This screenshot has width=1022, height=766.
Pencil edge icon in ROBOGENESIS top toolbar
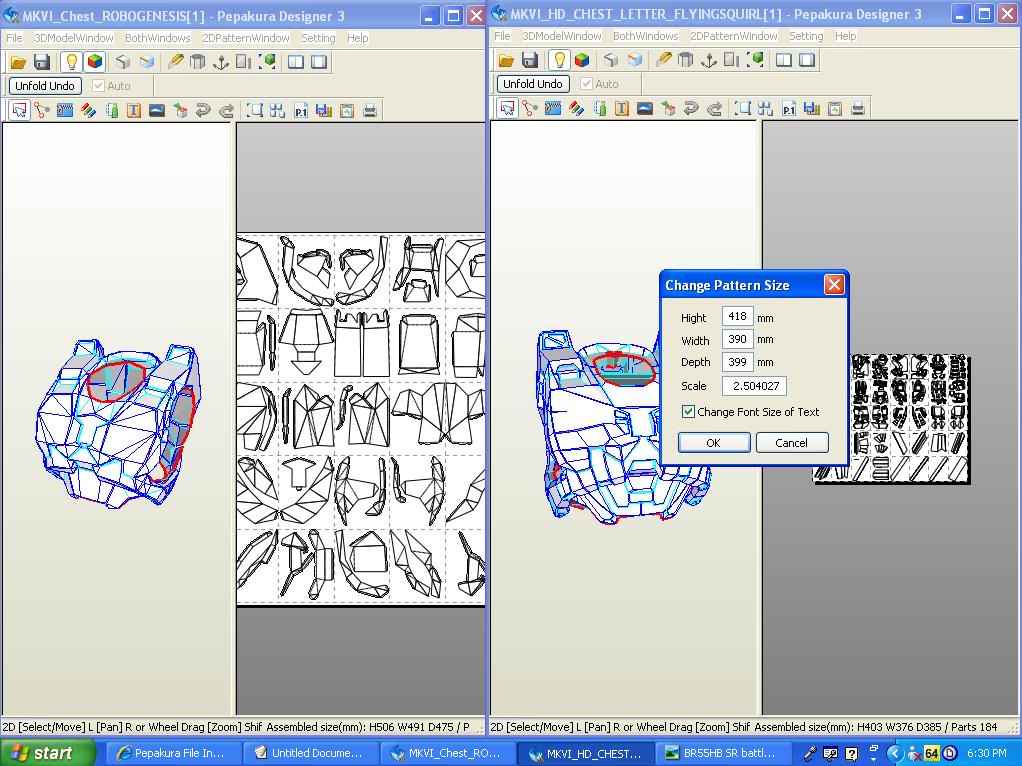[175, 62]
